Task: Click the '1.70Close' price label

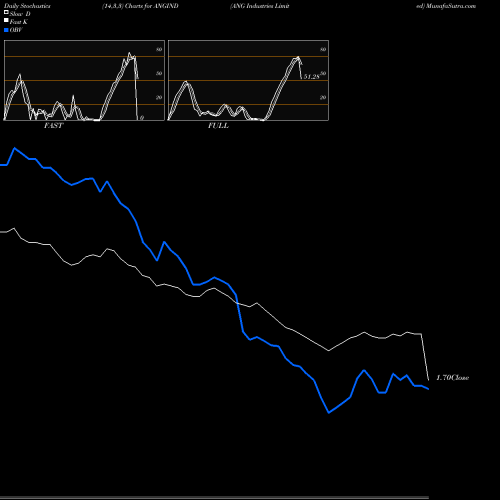Action: (x=453, y=377)
